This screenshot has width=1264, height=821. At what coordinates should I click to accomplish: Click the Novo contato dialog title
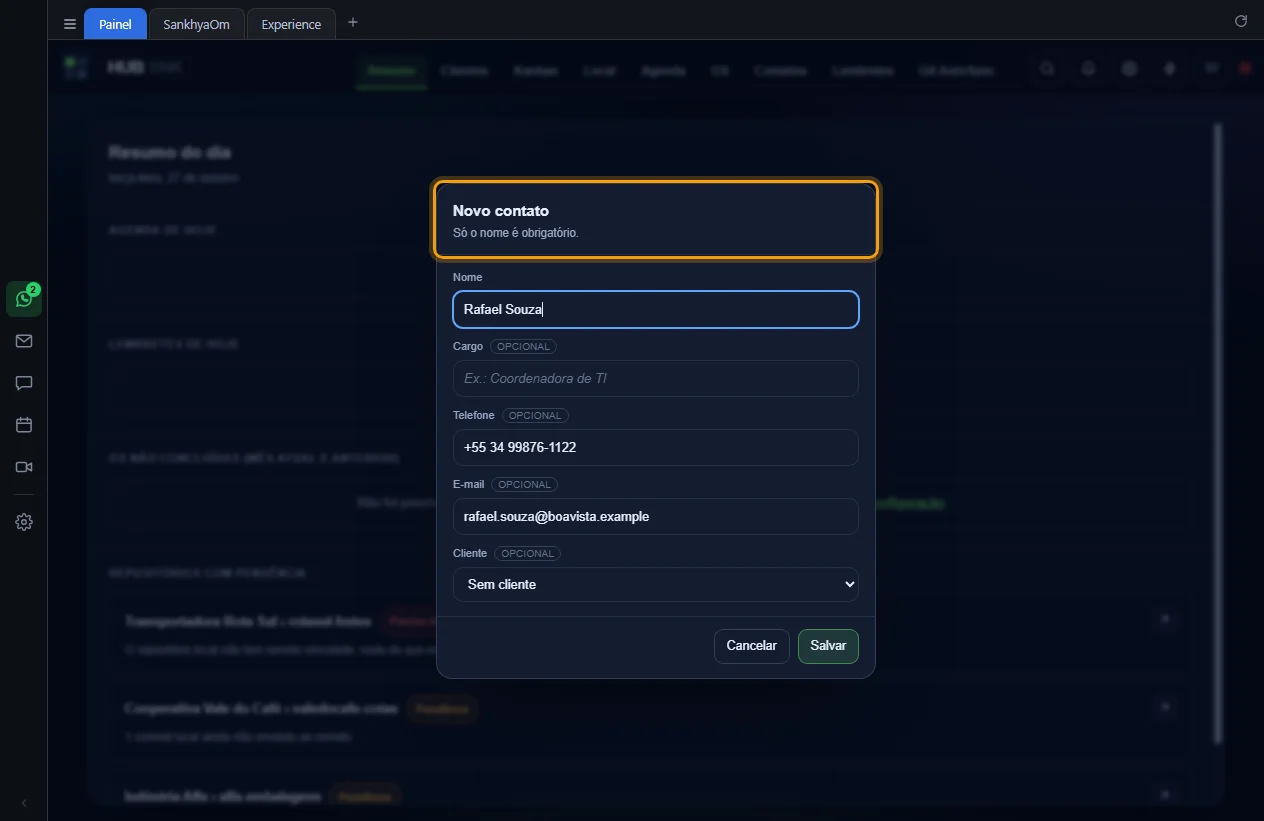(501, 211)
